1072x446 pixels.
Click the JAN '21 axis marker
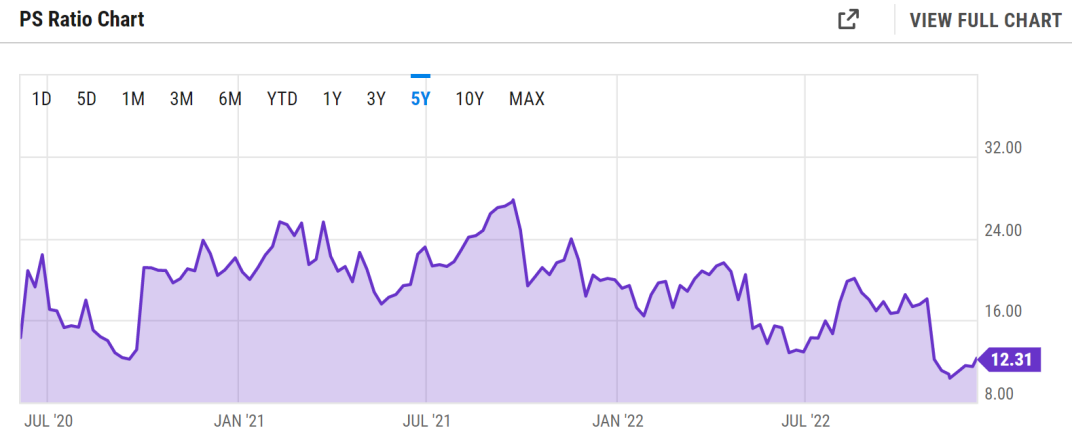click(x=239, y=421)
